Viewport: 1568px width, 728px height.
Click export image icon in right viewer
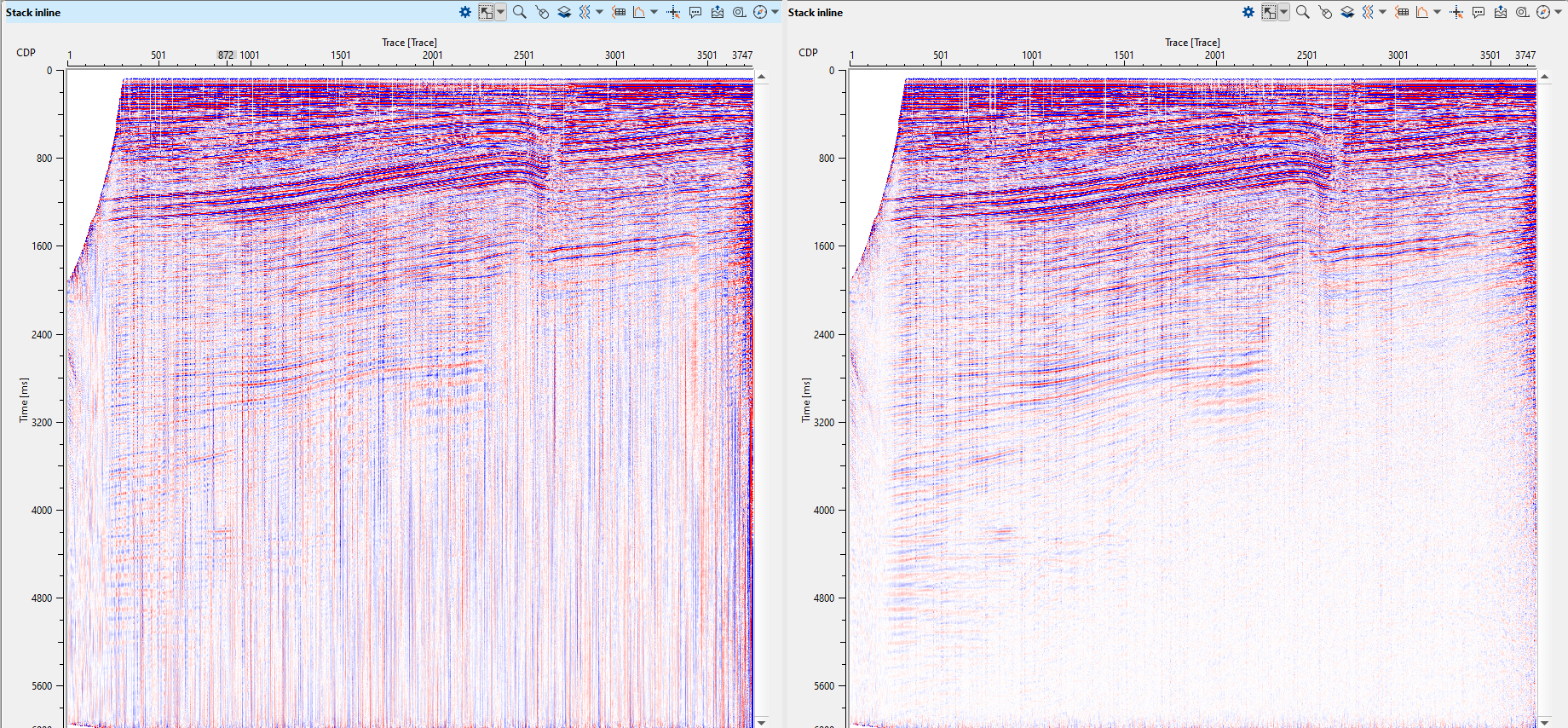tap(1501, 12)
